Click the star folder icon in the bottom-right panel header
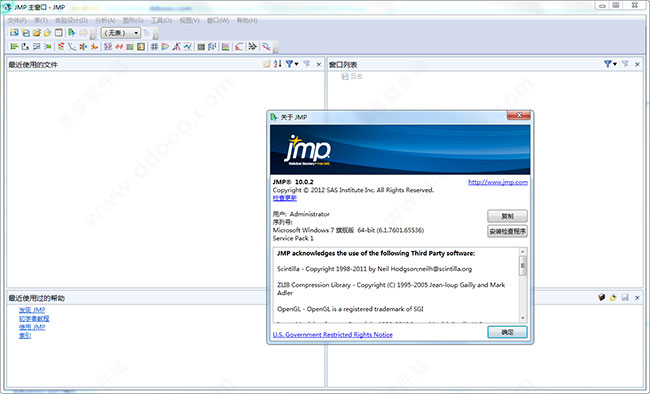Image resolution: width=650 pixels, height=394 pixels. click(613, 297)
